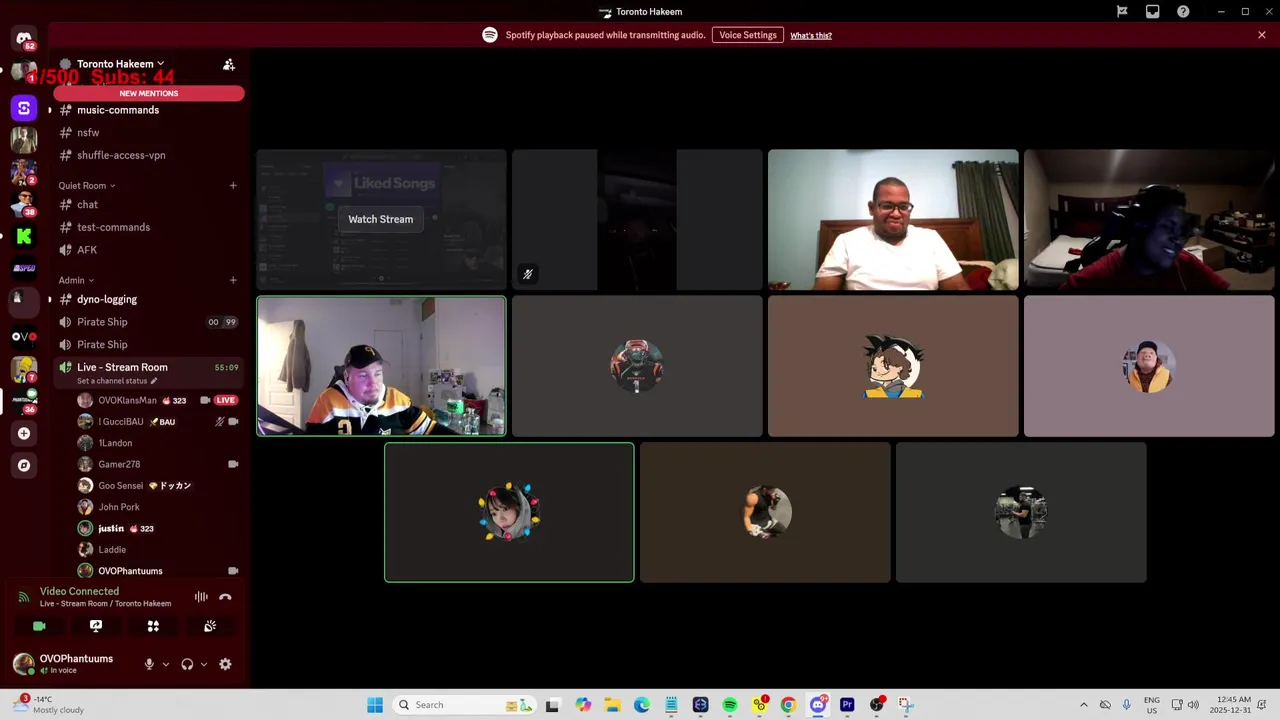1280x720 pixels.
Task: Open Discord direct messages home icon
Action: click(x=24, y=38)
